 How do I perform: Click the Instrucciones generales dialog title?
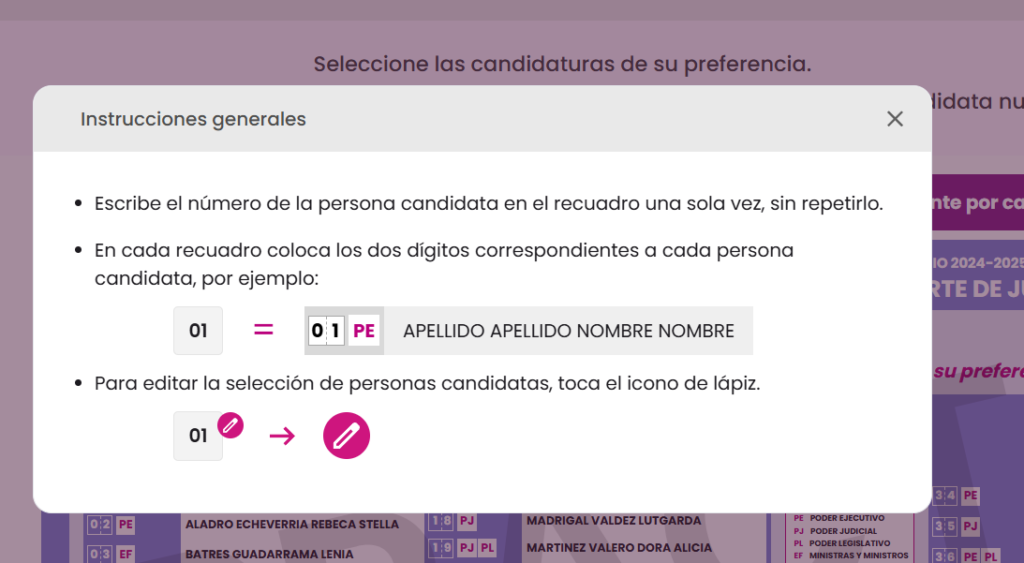click(193, 119)
